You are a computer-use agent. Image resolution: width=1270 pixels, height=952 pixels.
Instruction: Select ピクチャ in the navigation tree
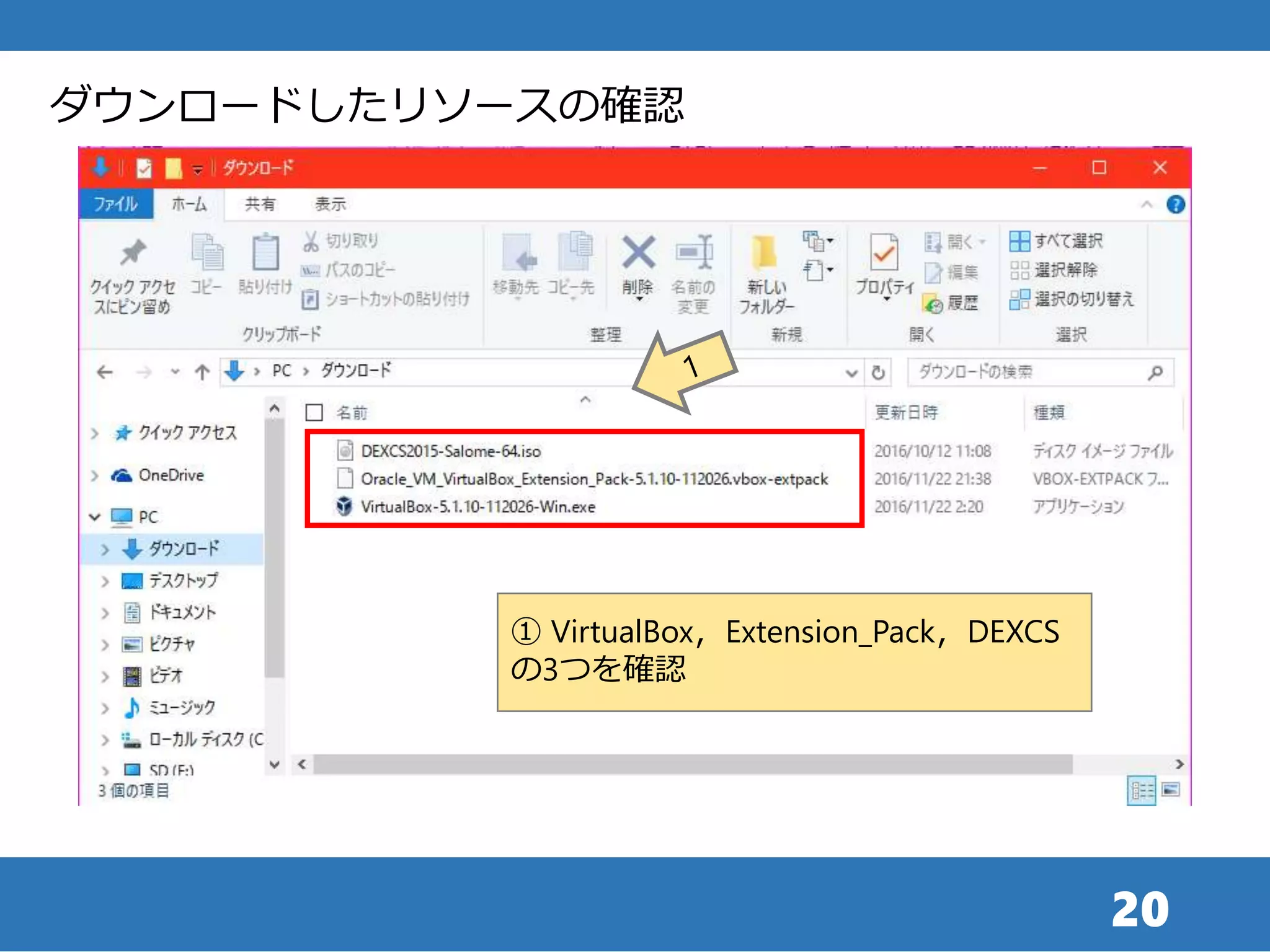tap(172, 644)
